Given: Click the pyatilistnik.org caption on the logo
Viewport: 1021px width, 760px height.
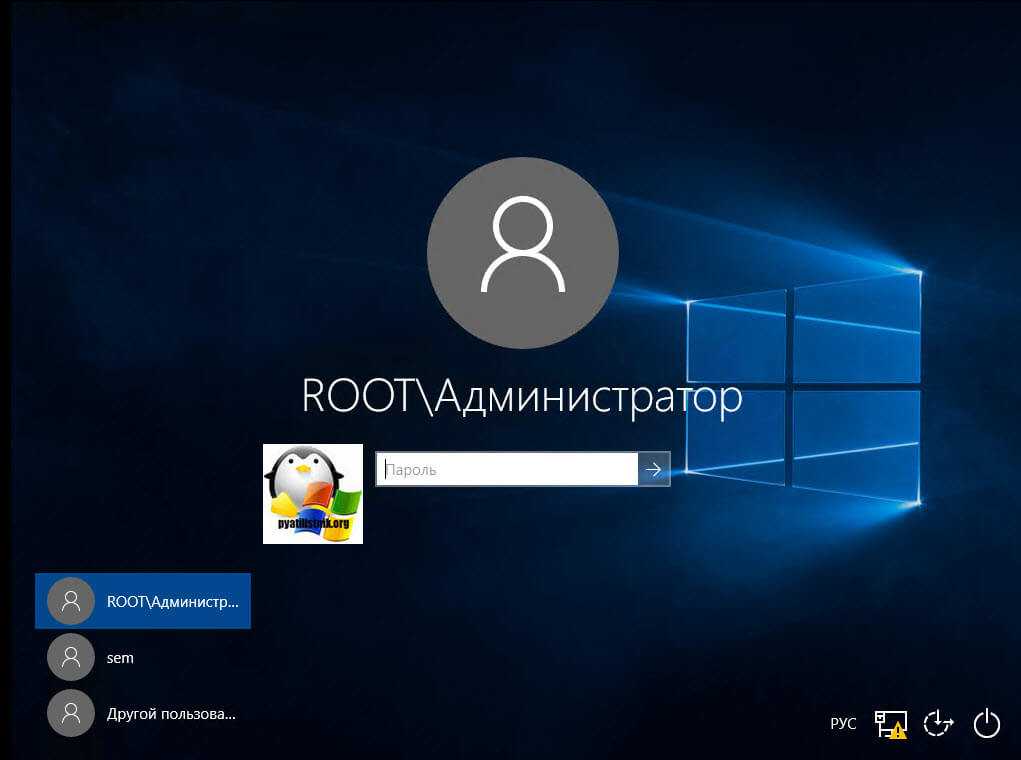Looking at the screenshot, I should [x=312, y=524].
